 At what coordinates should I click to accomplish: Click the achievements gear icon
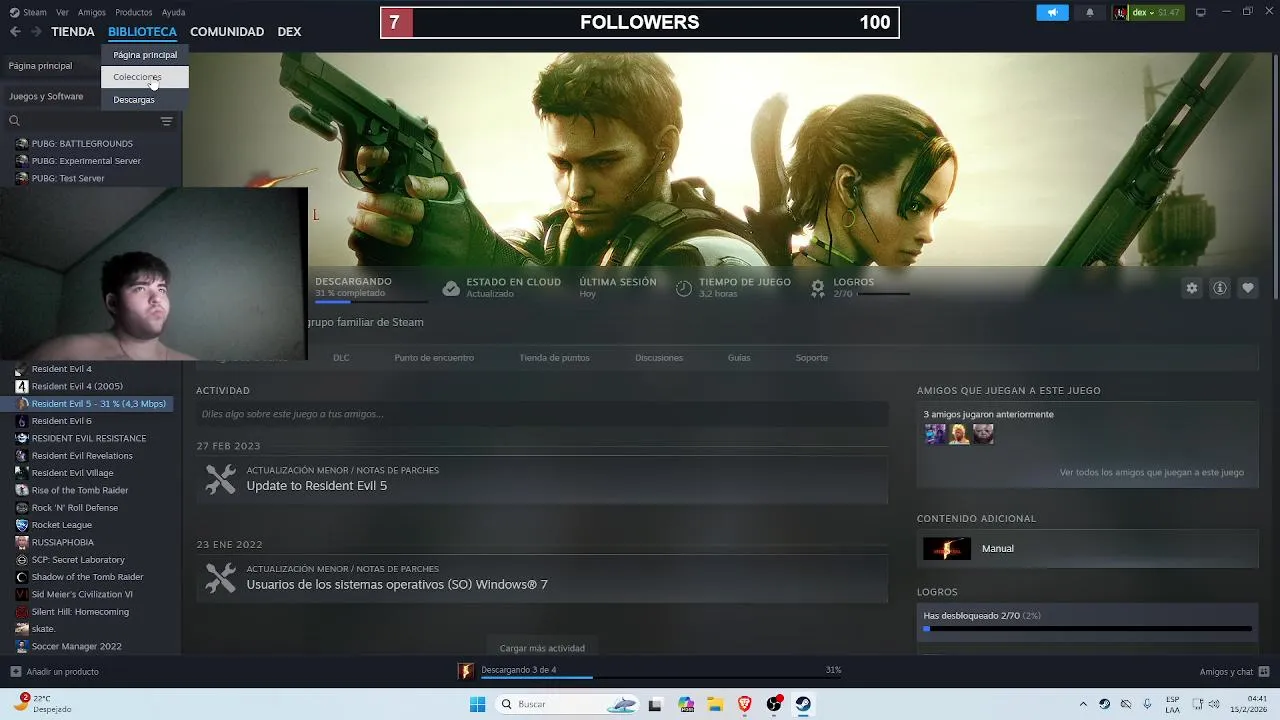tap(818, 288)
